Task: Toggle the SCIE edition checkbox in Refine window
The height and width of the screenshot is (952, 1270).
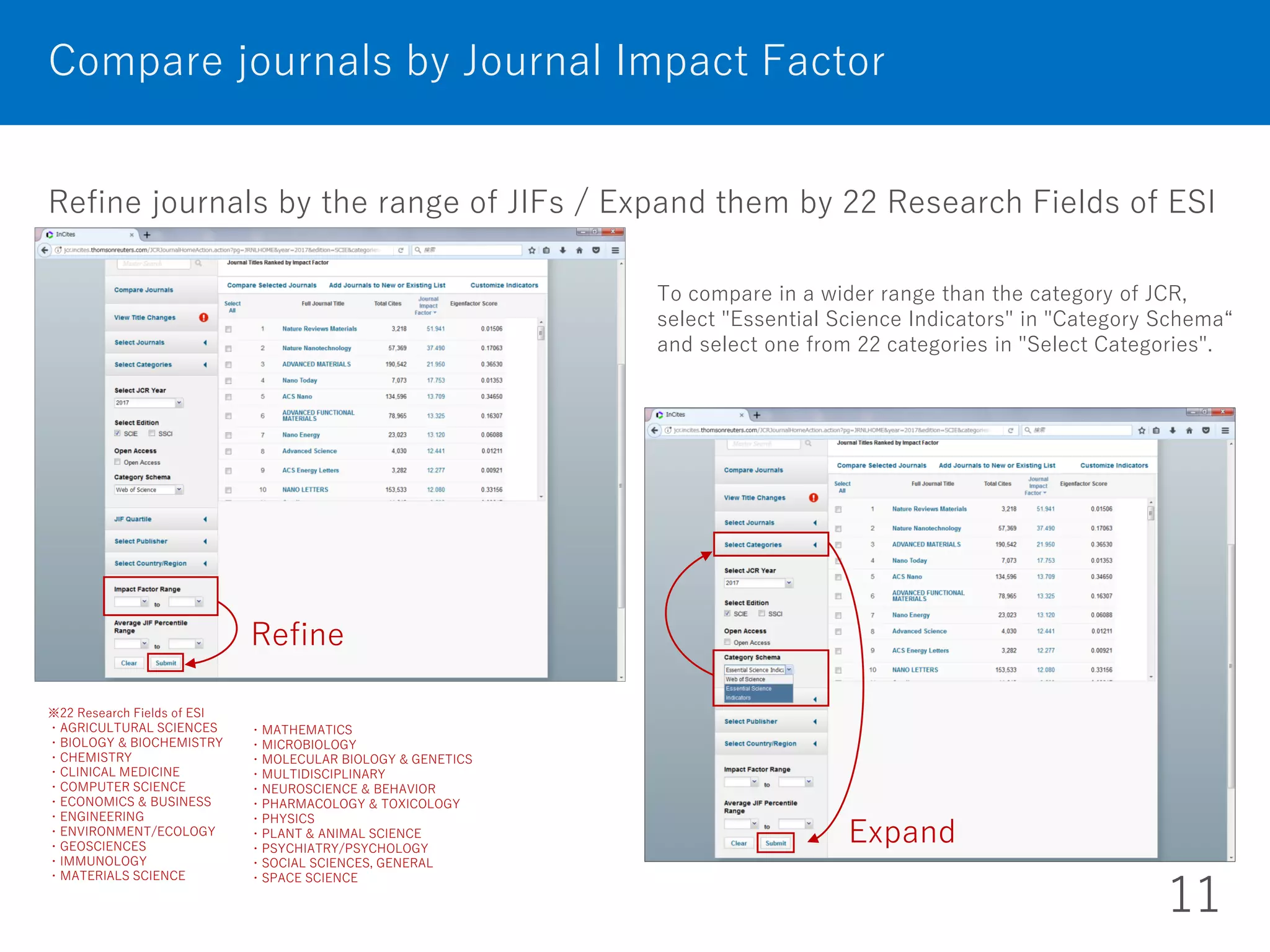Action: (118, 433)
